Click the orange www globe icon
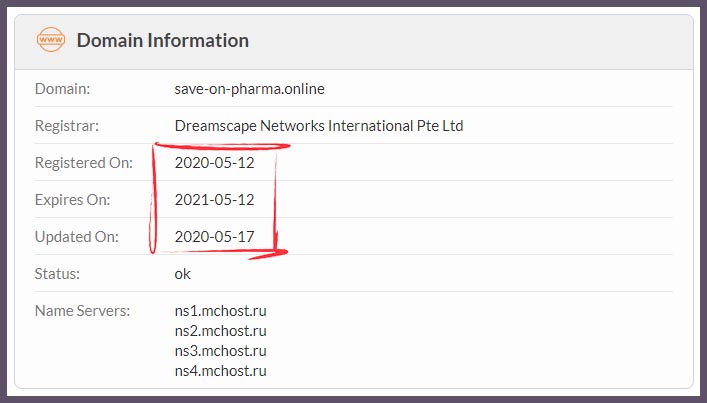This screenshot has height=403, width=707. pos(50,40)
